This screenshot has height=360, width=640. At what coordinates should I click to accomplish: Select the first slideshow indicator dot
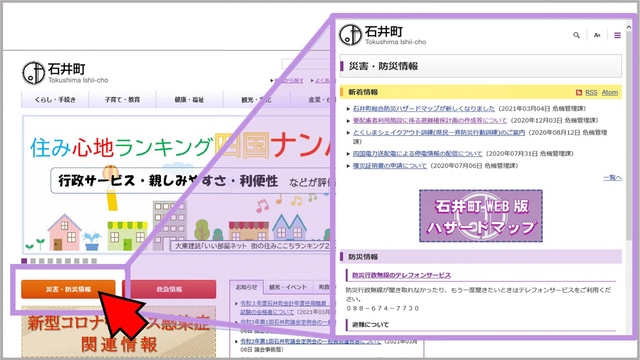pyautogui.click(x=24, y=261)
